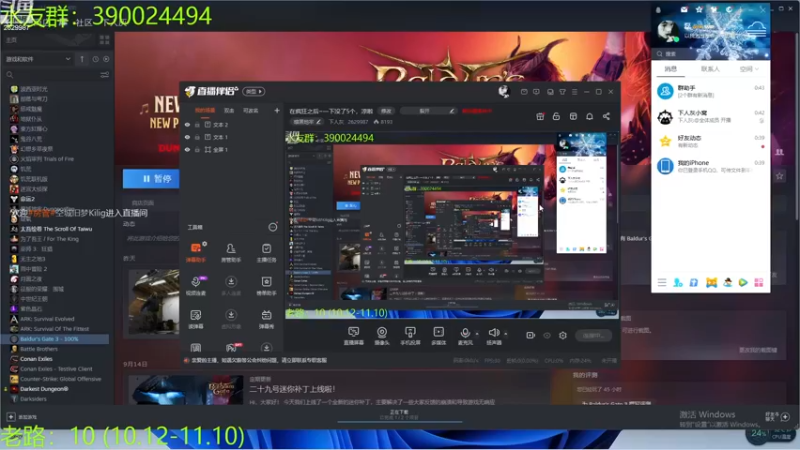
Task: Add a new scene with the plus icon
Action: pos(277,110)
